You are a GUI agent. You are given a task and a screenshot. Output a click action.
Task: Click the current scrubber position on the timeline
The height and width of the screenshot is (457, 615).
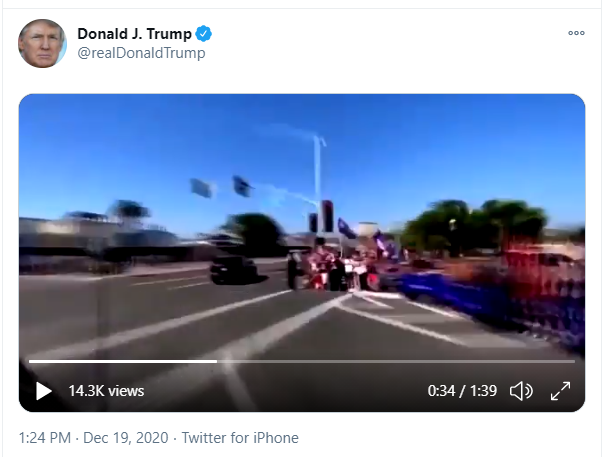pos(217,361)
